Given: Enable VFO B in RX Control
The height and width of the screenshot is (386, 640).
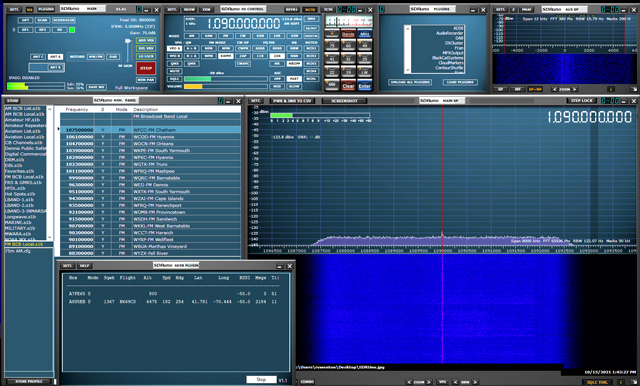Looking at the screenshot, I should (174, 56).
